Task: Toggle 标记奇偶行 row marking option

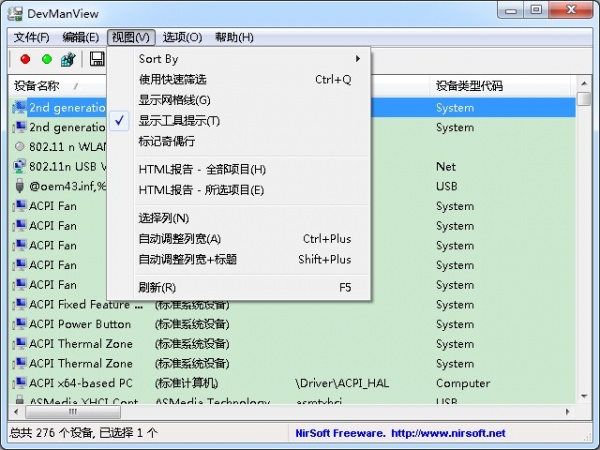Action: coord(168,141)
